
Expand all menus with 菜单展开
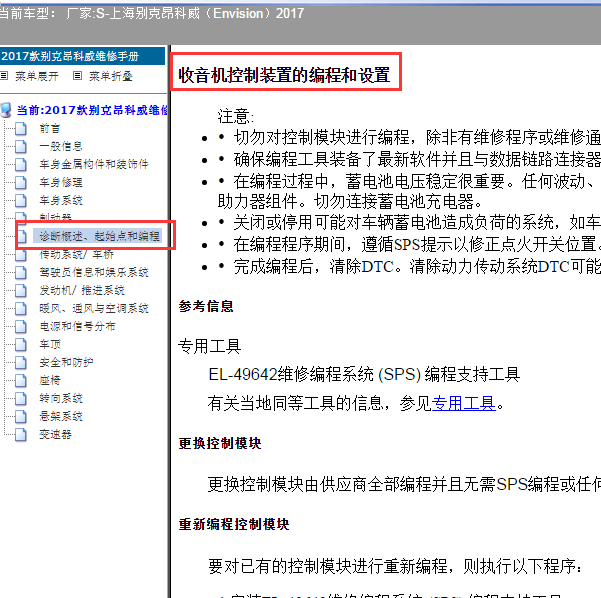[x=36, y=76]
